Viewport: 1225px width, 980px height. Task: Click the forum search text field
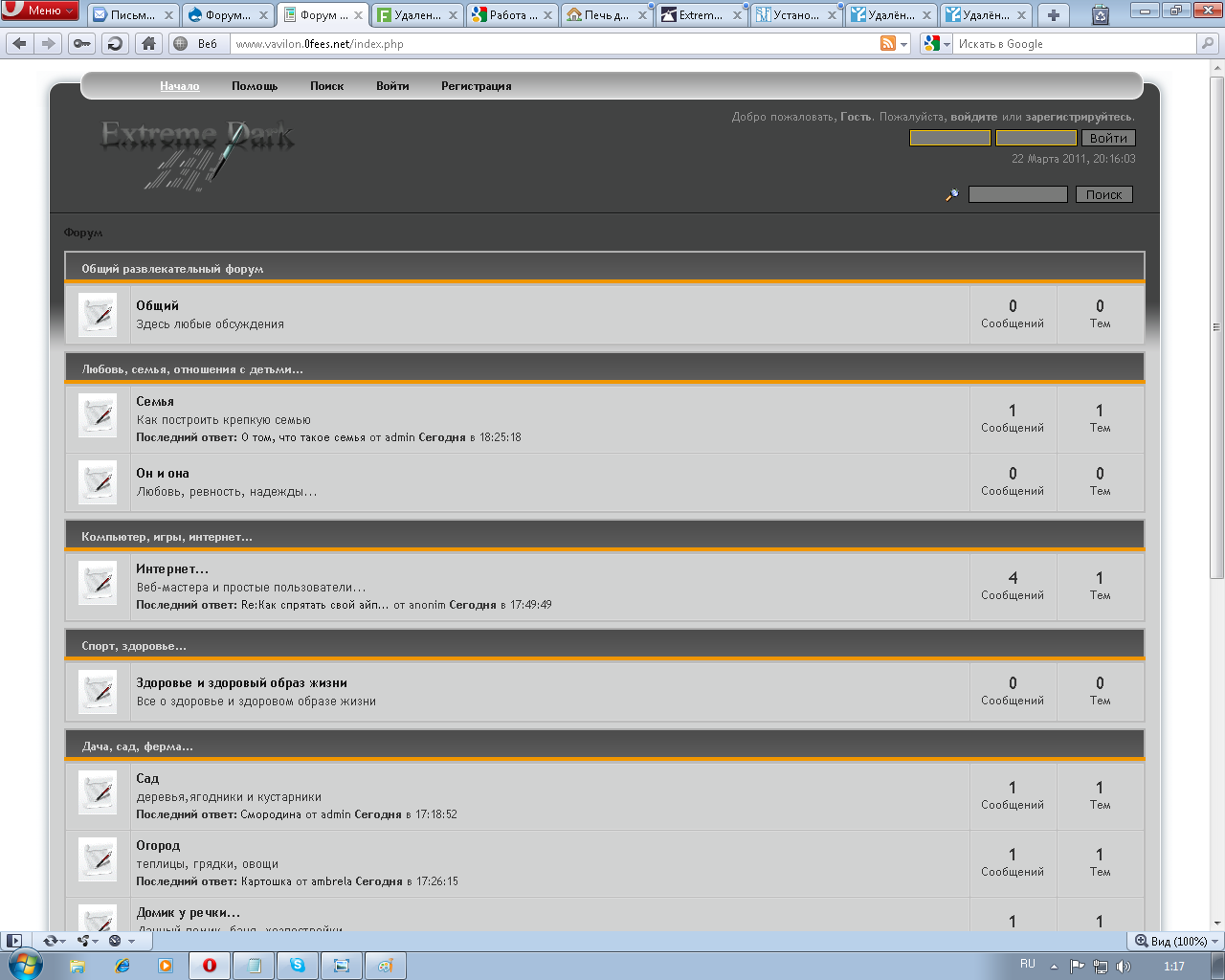pyautogui.click(x=1017, y=194)
